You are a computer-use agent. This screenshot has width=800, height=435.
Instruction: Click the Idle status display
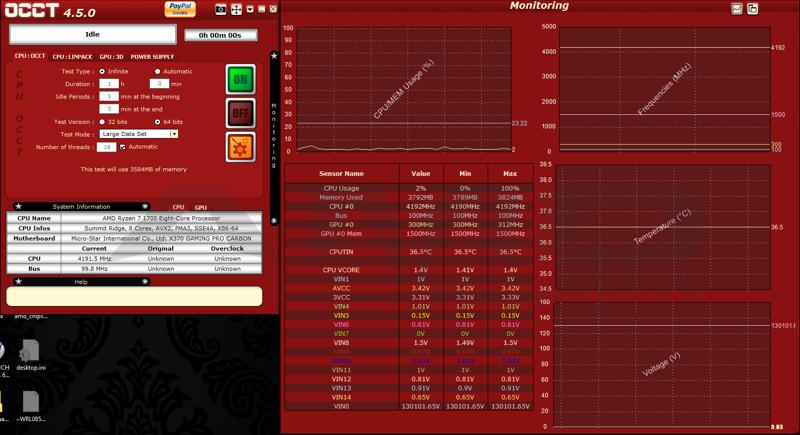[x=93, y=35]
